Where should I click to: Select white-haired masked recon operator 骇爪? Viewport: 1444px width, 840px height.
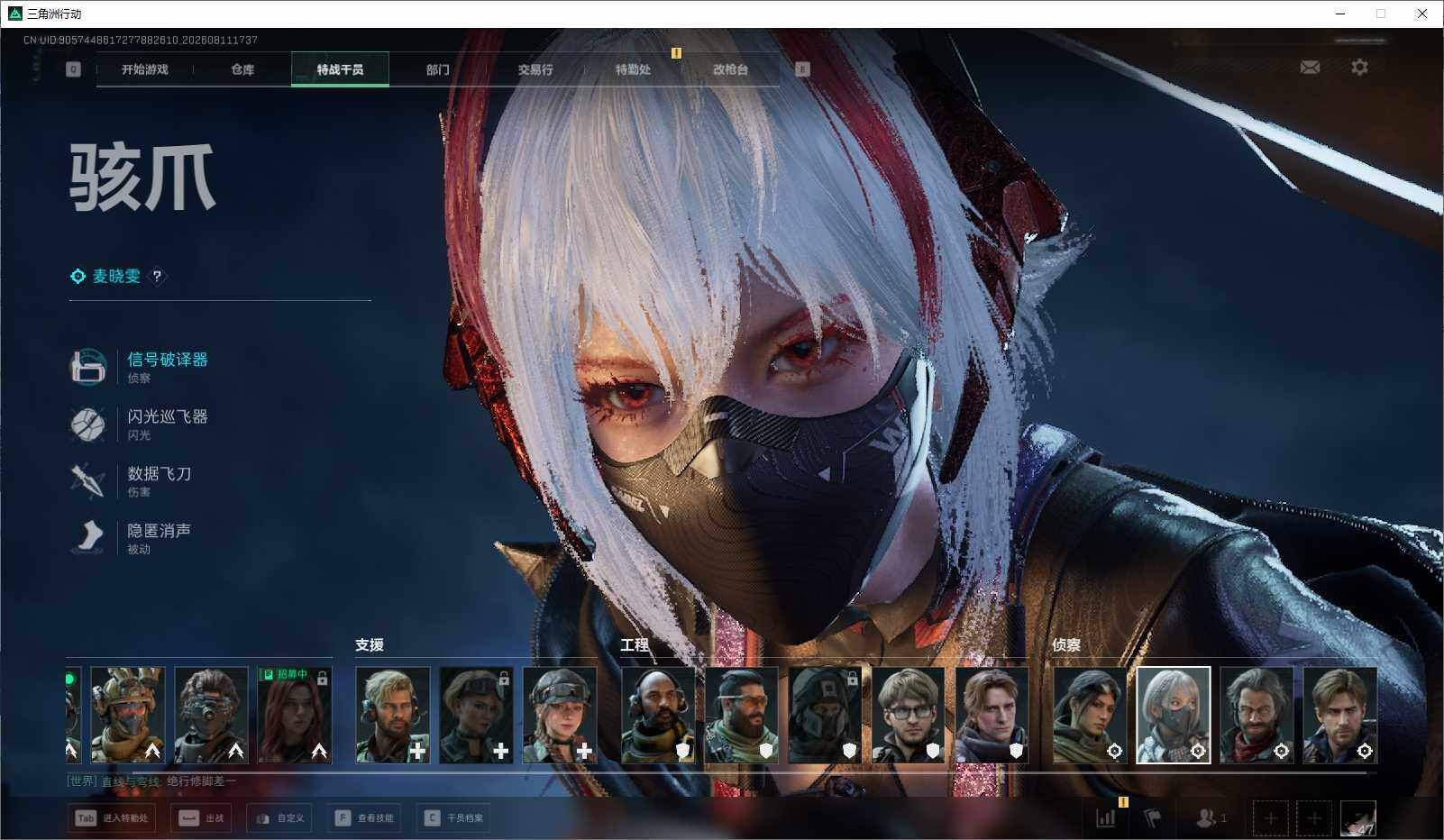tap(1174, 716)
